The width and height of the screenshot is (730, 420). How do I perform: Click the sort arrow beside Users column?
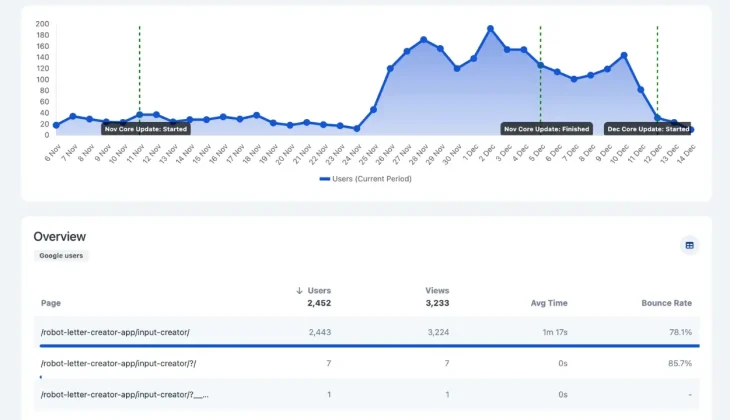coord(299,290)
